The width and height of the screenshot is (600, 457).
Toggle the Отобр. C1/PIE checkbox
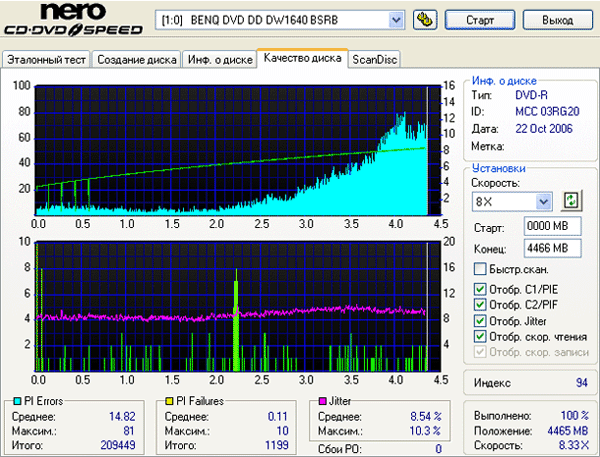click(480, 290)
